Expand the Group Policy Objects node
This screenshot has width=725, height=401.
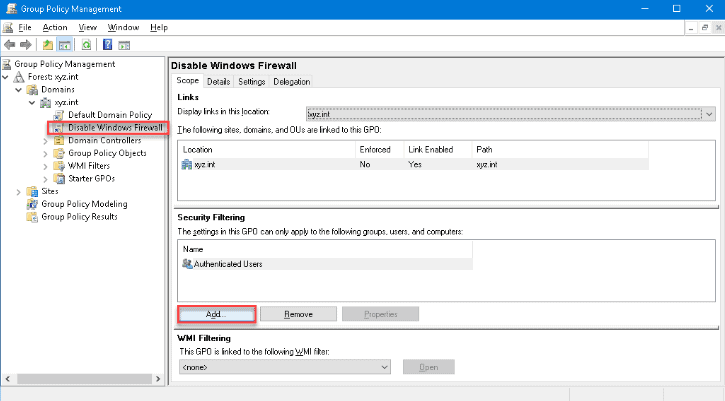tap(45, 153)
